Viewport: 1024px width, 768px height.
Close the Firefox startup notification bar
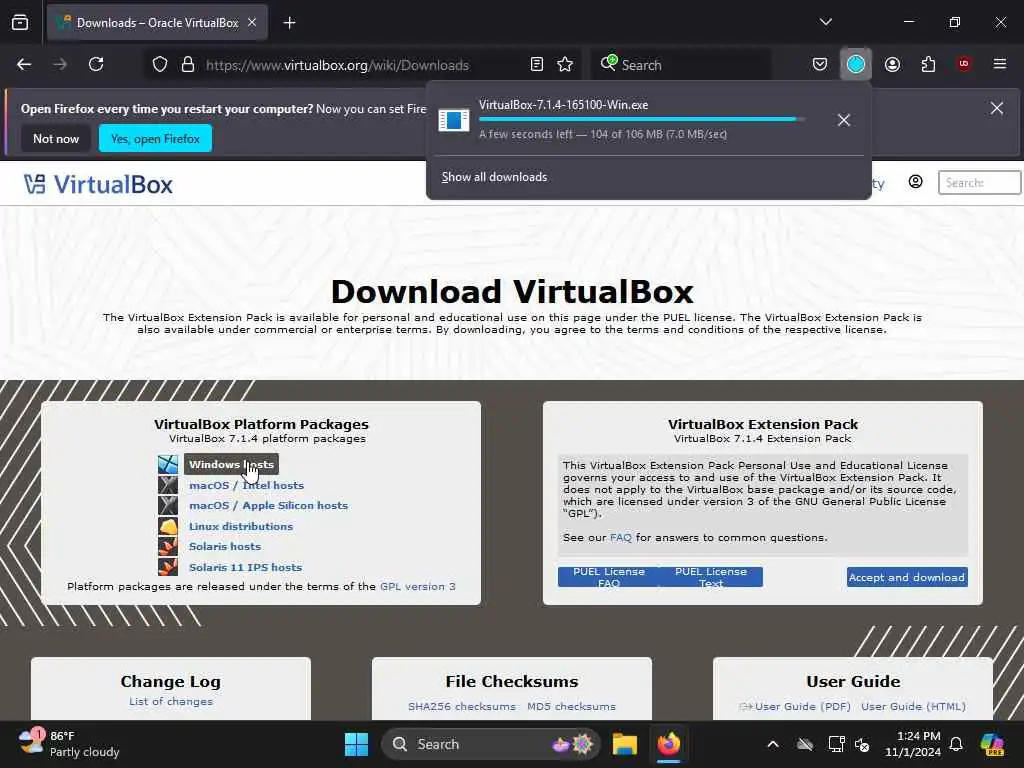click(997, 108)
